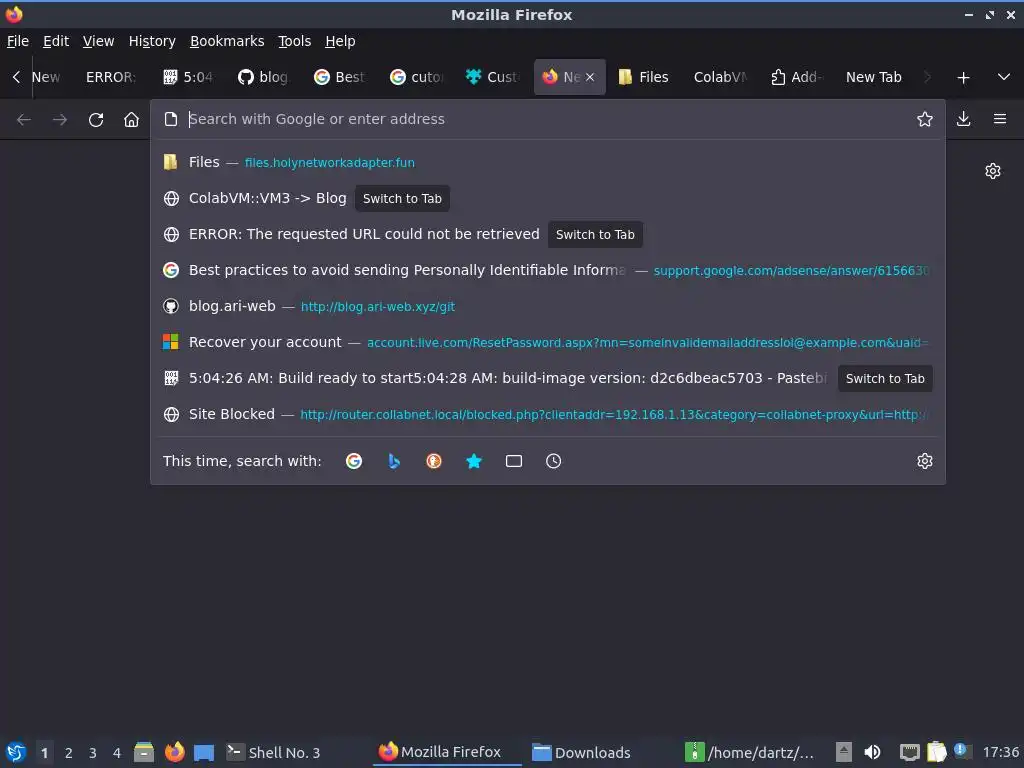Switch to the GitHub blog tab
This screenshot has height=768, width=1024.
[264, 77]
